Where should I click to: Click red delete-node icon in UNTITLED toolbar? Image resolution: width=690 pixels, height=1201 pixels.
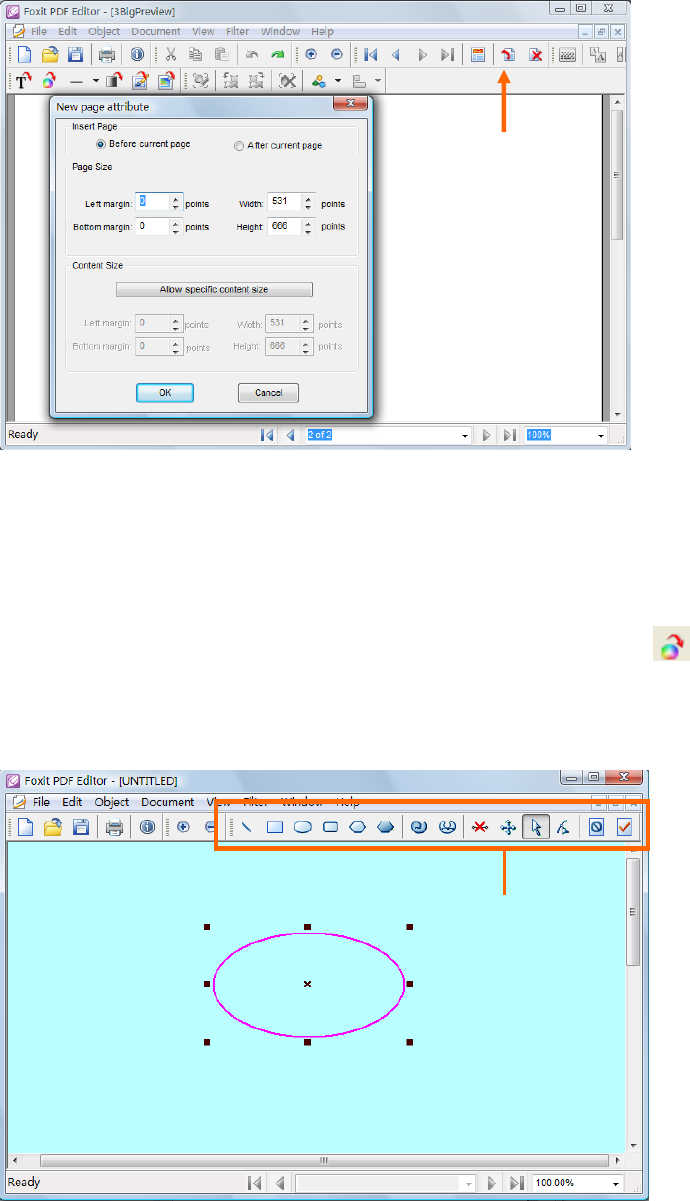(480, 827)
